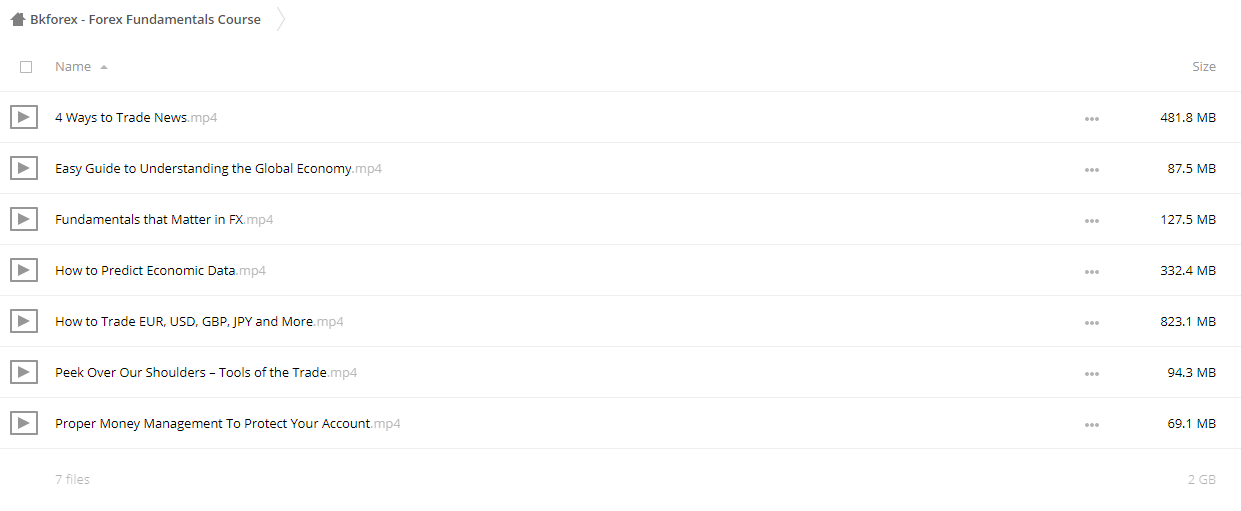Toggle the sort direction arrow next to Name
The width and height of the screenshot is (1241, 511).
tap(104, 67)
